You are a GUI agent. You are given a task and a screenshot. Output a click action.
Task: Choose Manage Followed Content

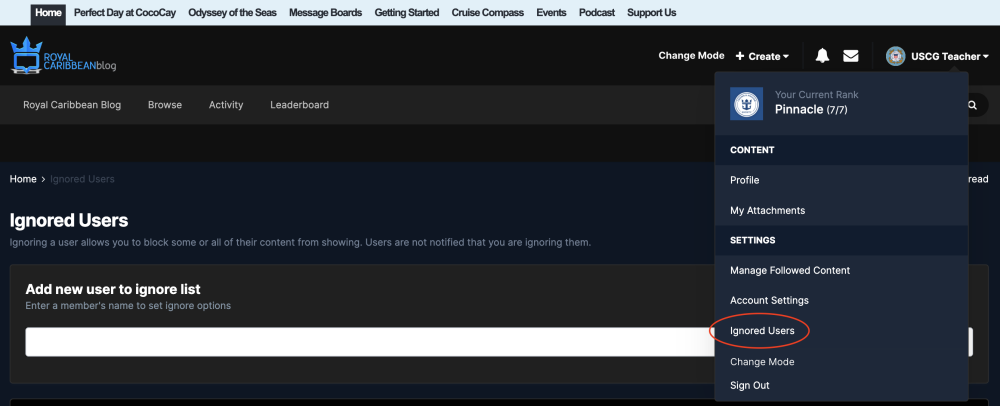(x=790, y=270)
